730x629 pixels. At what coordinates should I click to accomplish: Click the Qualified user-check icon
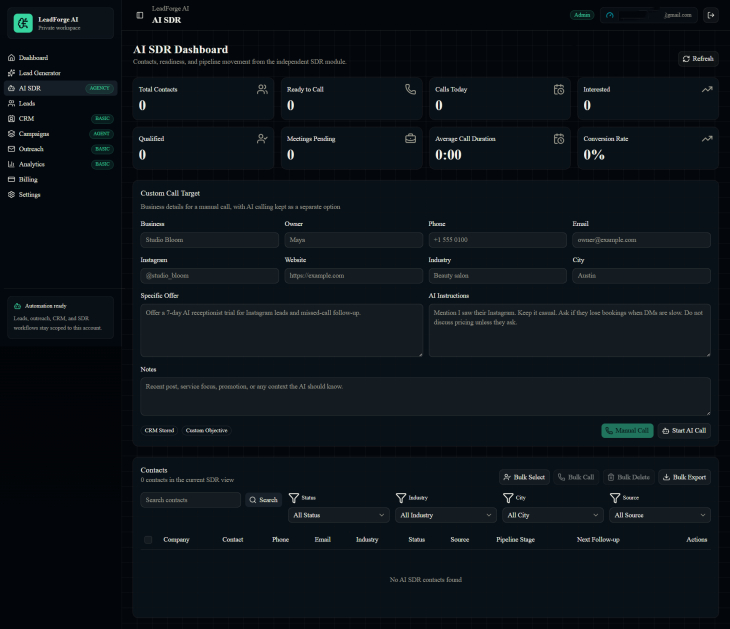(x=262, y=139)
